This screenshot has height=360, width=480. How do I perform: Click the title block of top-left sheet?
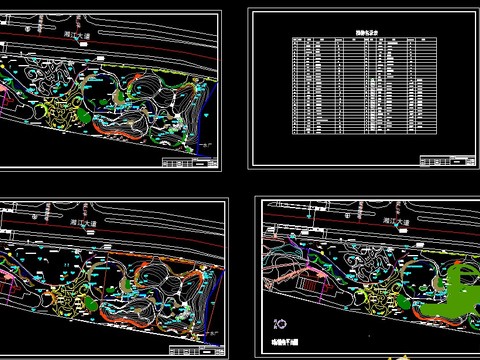(190, 162)
